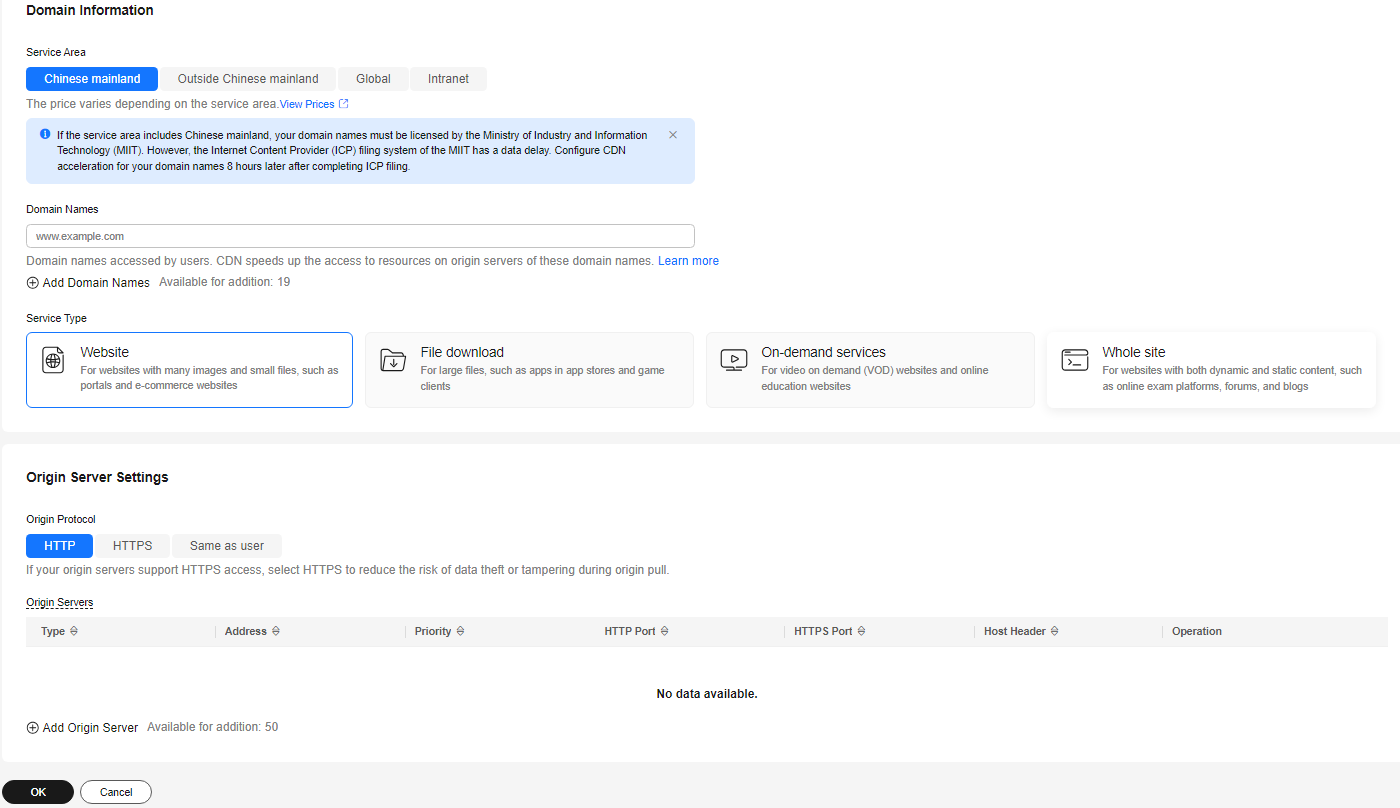Click the 'Available for addition: 50' text

pyautogui.click(x=213, y=727)
